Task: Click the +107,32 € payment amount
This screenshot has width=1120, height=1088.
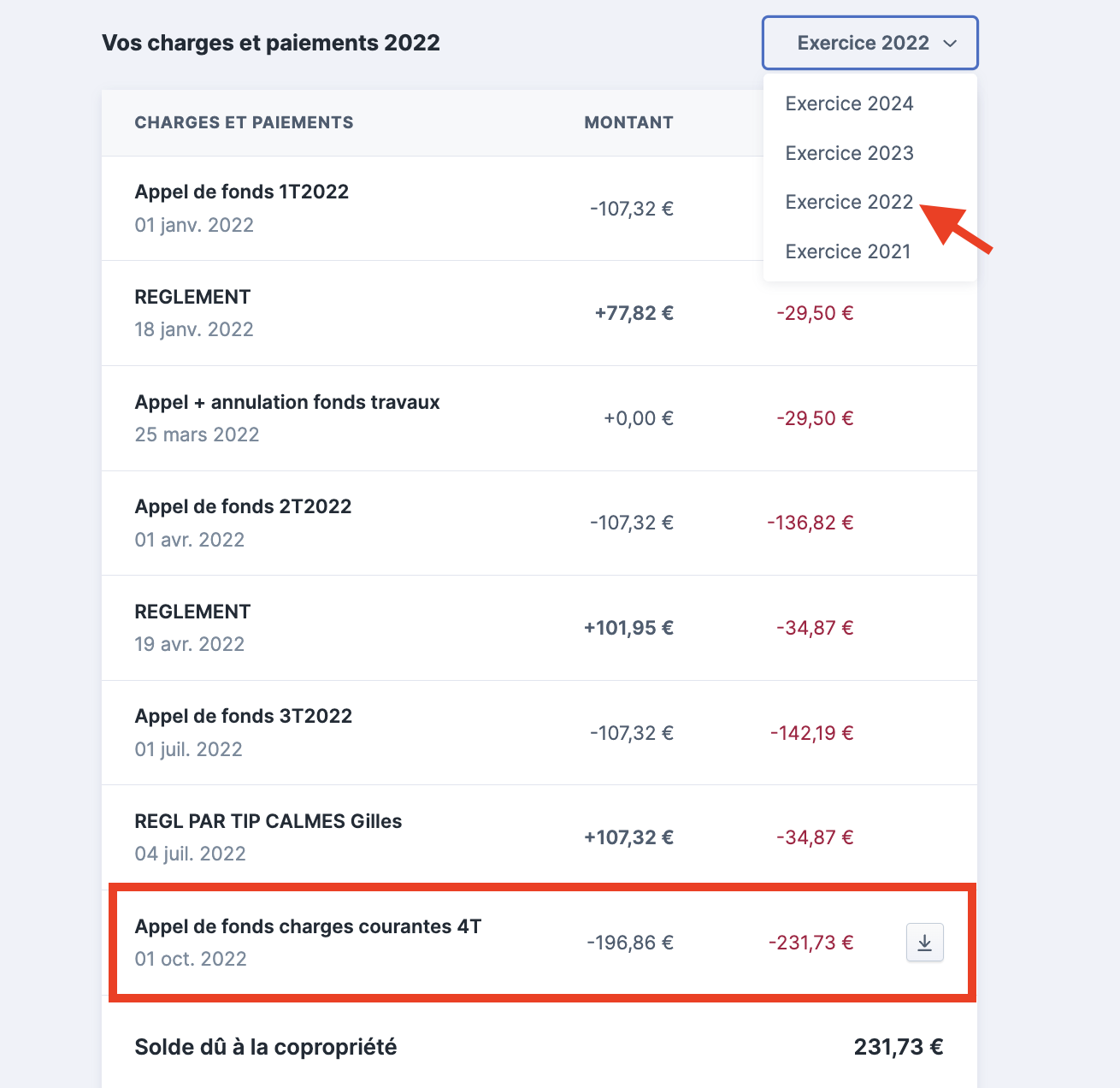Action: [x=628, y=837]
